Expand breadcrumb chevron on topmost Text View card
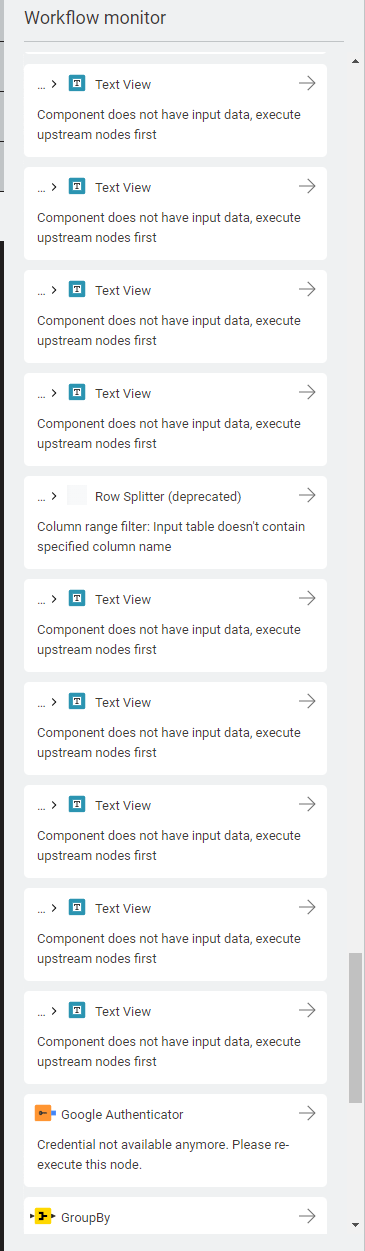 click(54, 84)
